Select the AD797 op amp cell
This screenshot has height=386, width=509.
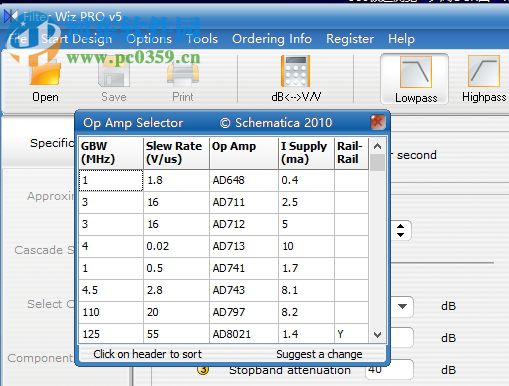tap(244, 312)
